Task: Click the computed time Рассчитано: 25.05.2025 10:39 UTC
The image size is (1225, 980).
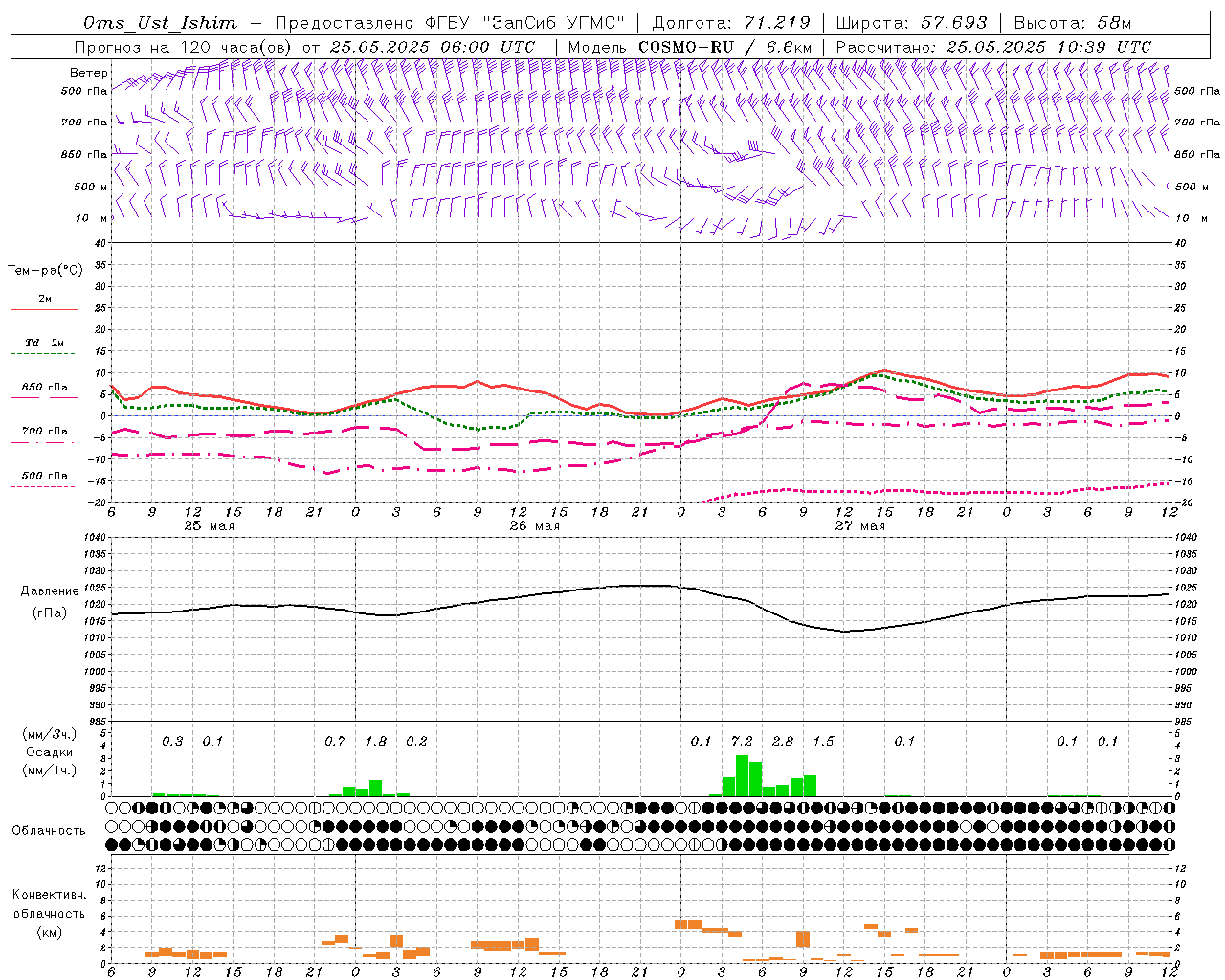Action: (x=993, y=46)
